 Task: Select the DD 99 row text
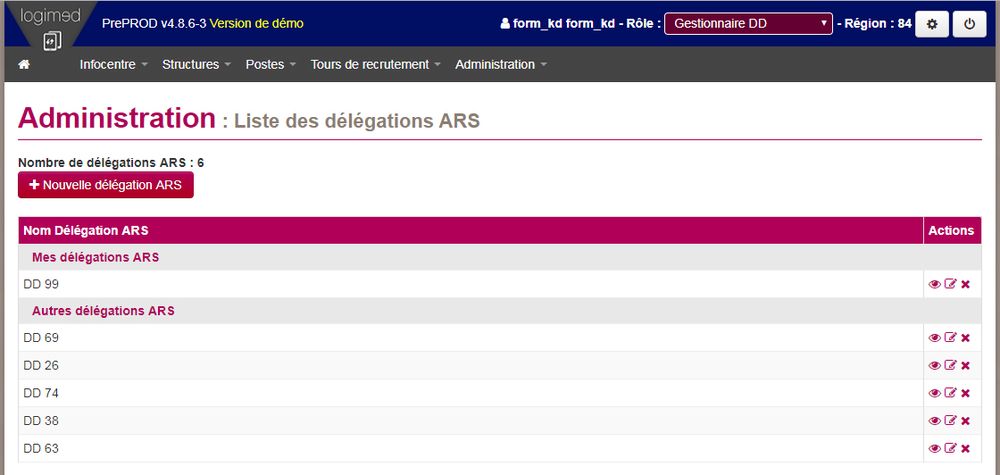pyautogui.click(x=41, y=284)
